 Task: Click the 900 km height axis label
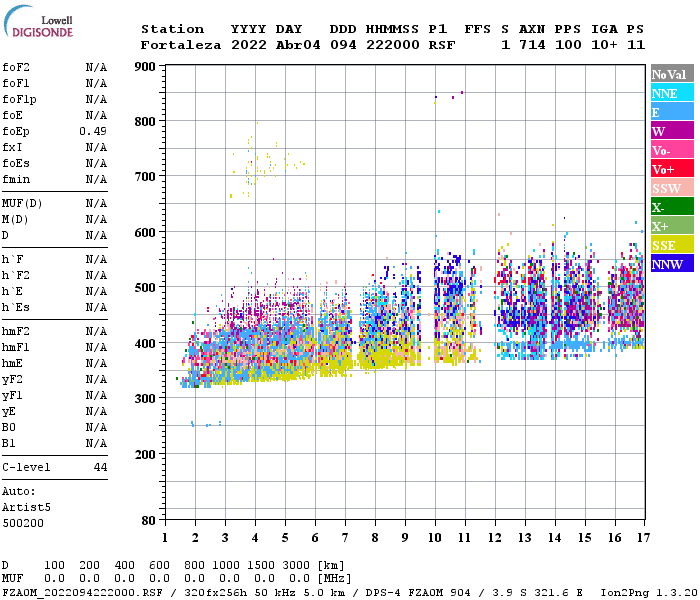pyautogui.click(x=145, y=67)
